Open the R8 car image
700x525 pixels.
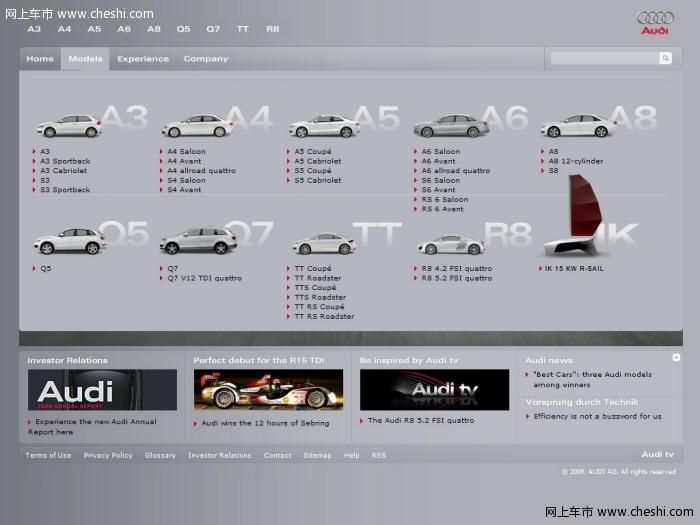(451, 245)
